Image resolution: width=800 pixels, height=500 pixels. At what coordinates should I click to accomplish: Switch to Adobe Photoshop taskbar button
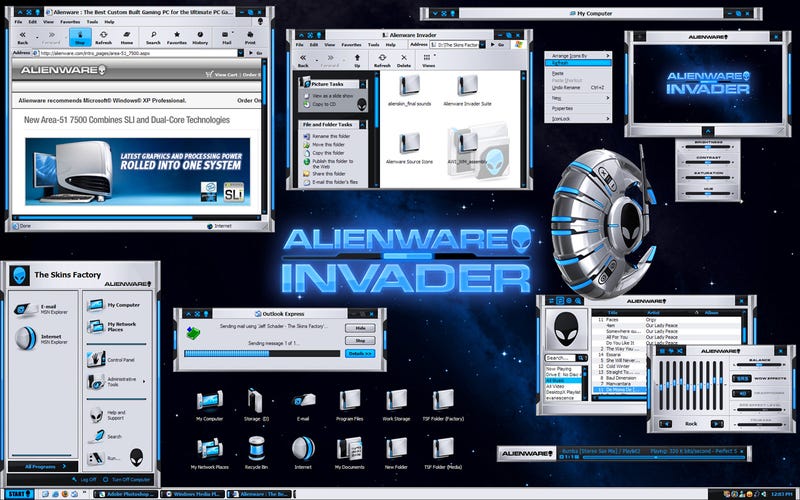point(126,494)
